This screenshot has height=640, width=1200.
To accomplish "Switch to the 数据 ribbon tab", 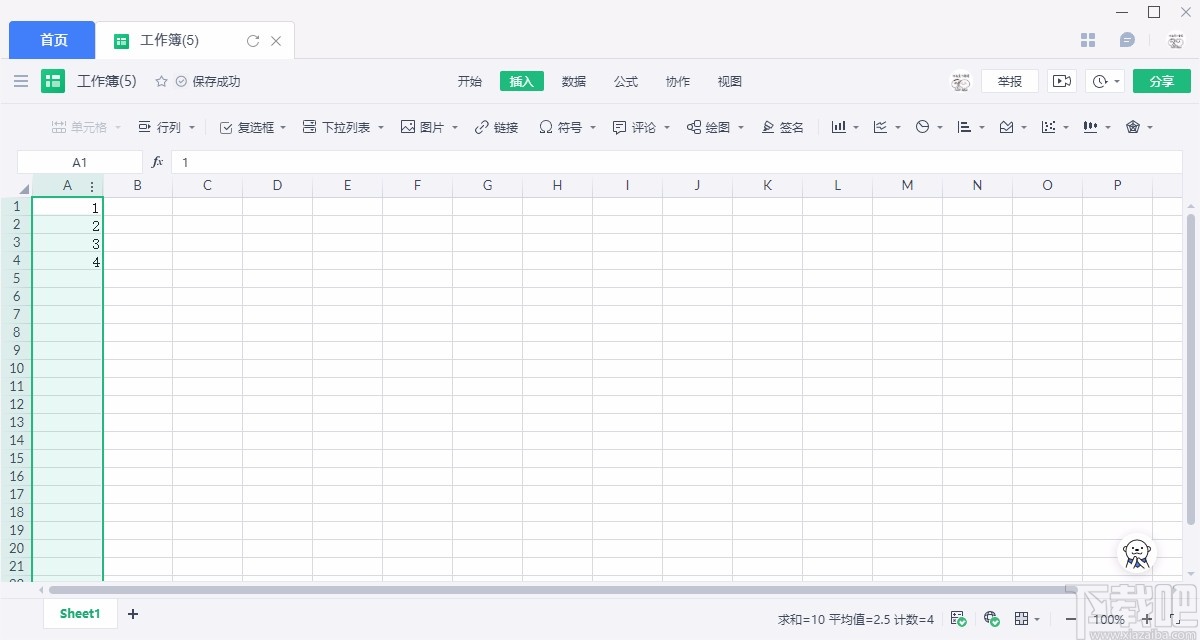I will coord(574,81).
